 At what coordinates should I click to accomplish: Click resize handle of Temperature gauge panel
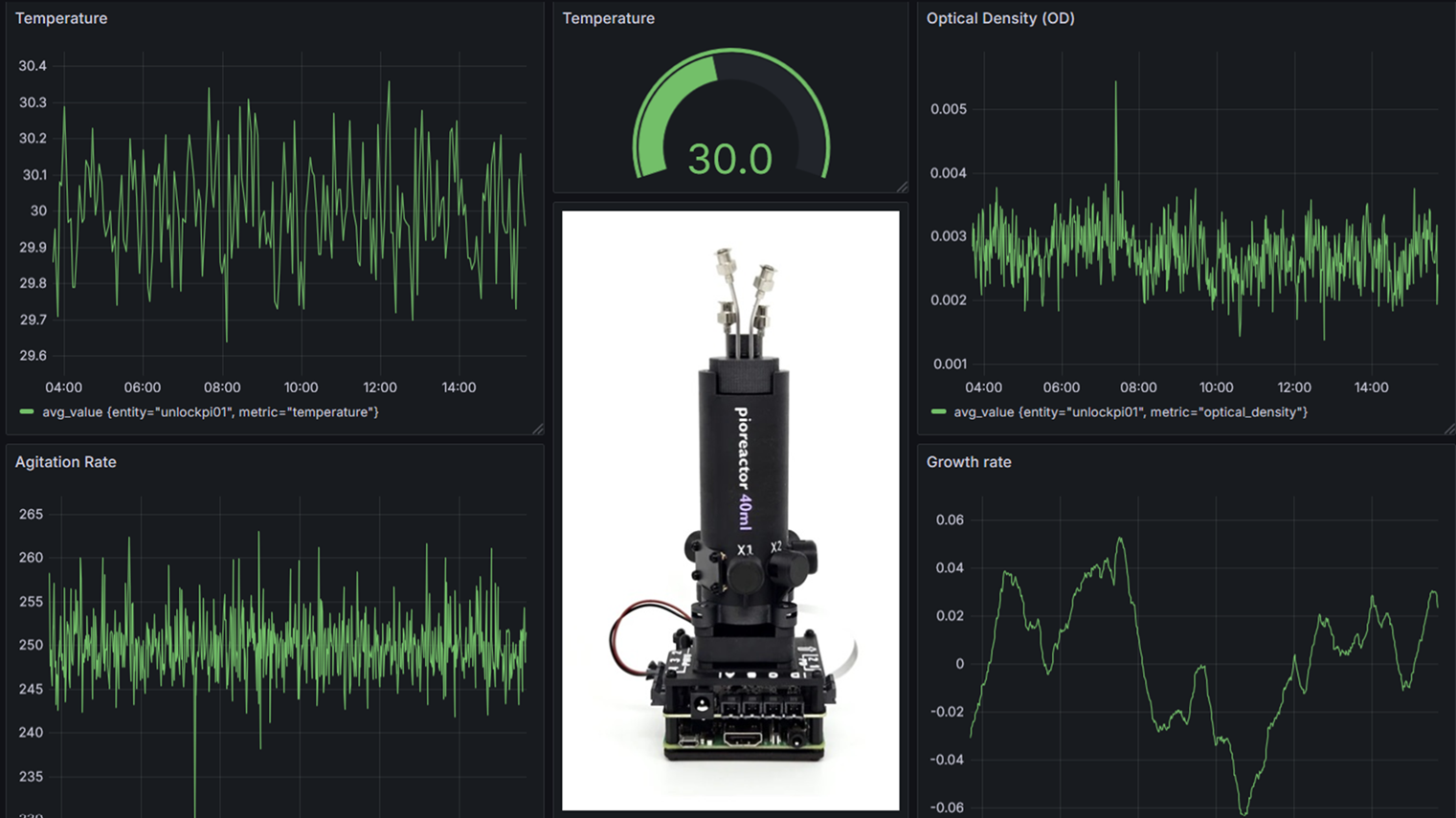[902, 187]
